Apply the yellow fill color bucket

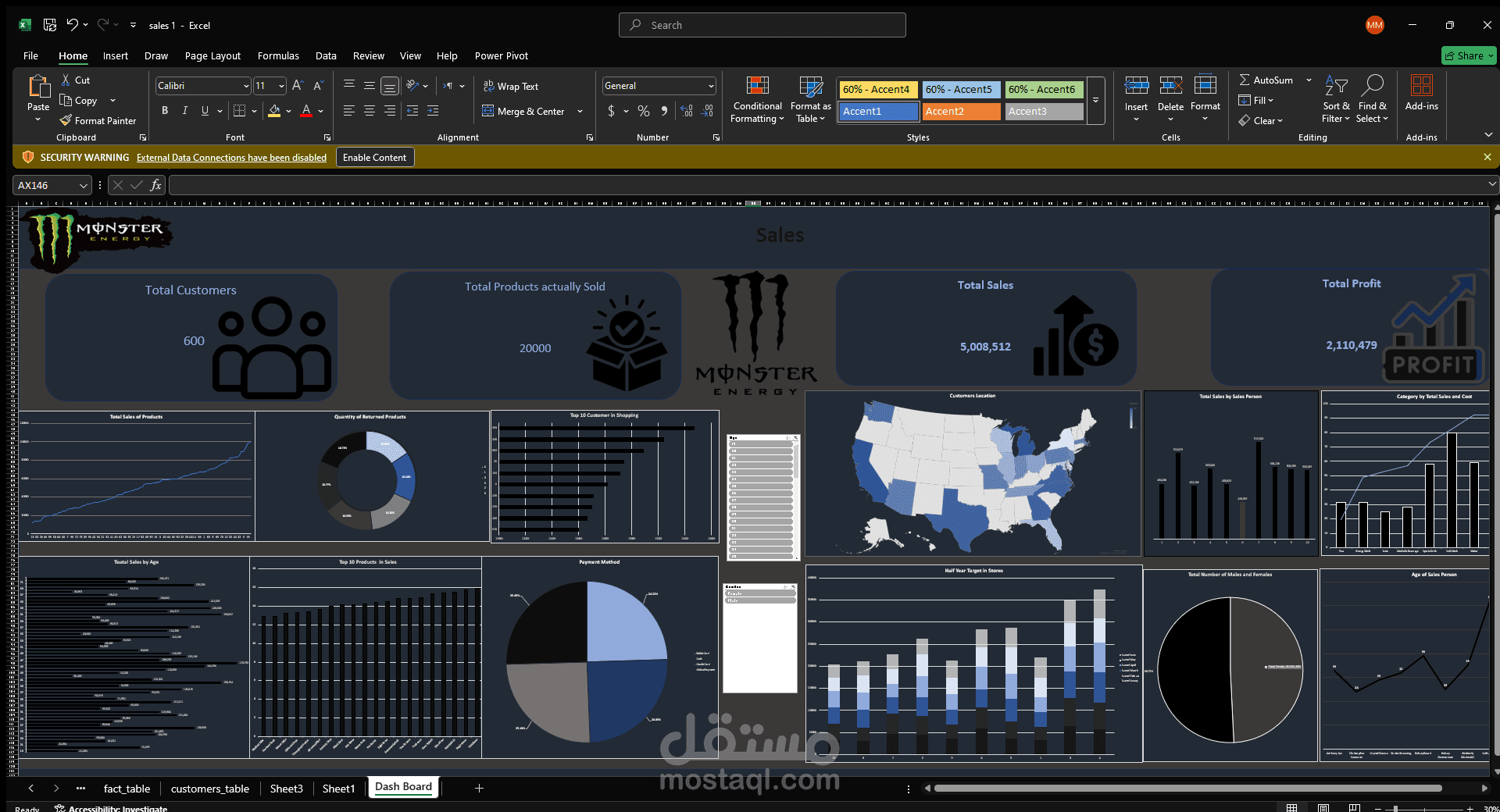point(274,111)
